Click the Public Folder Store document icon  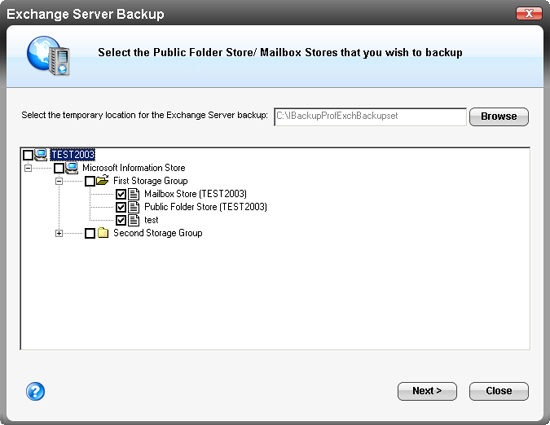pyautogui.click(x=133, y=207)
